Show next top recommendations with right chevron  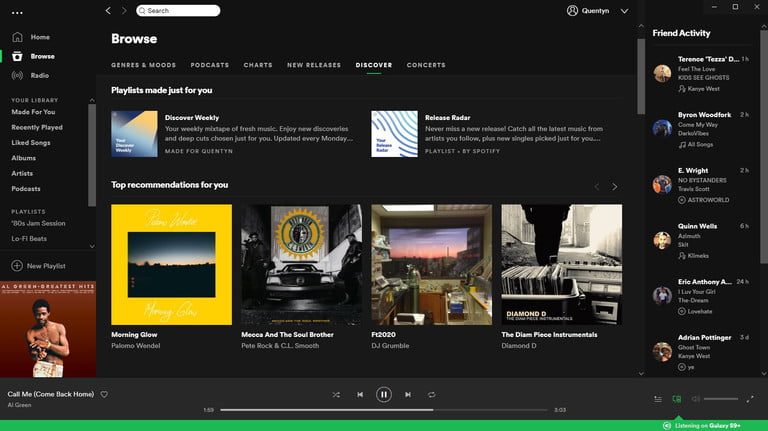point(614,186)
